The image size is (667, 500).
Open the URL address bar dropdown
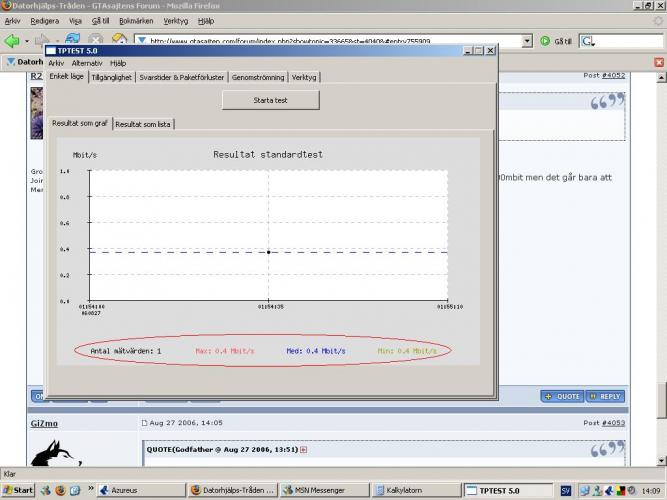528,41
